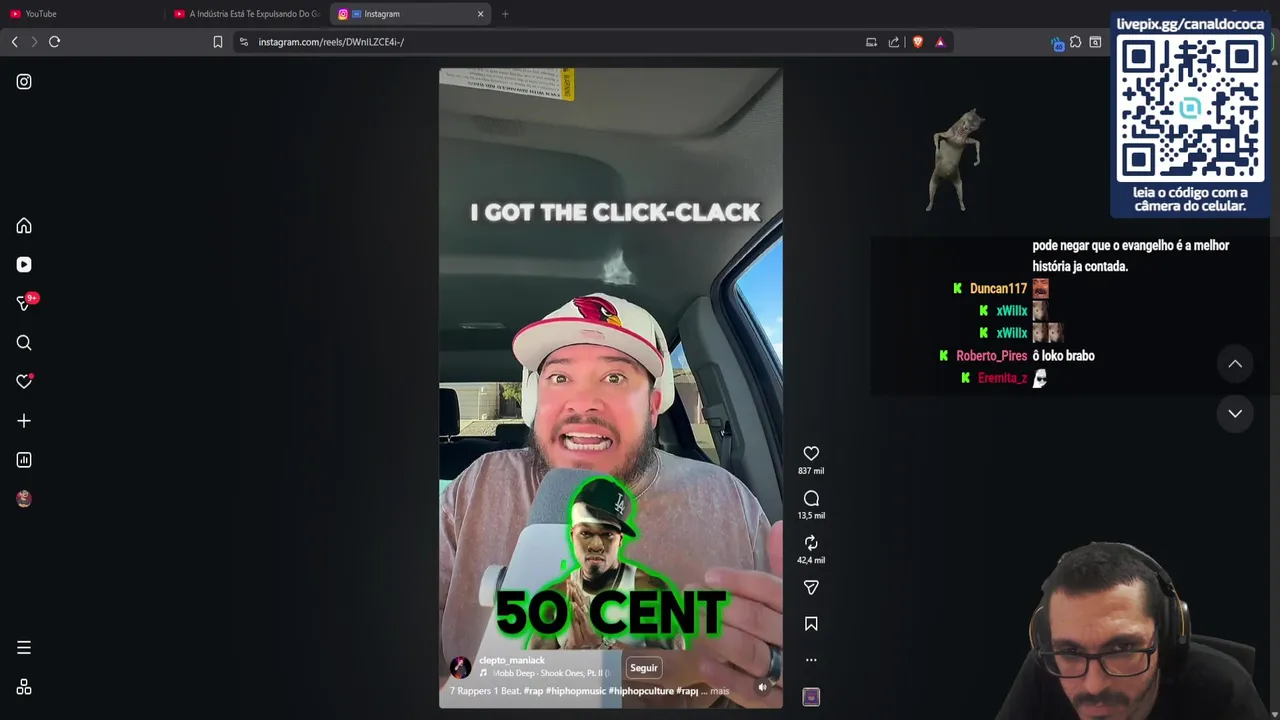Open Brave Shields lion icon
The width and height of the screenshot is (1280, 720).
[918, 42]
